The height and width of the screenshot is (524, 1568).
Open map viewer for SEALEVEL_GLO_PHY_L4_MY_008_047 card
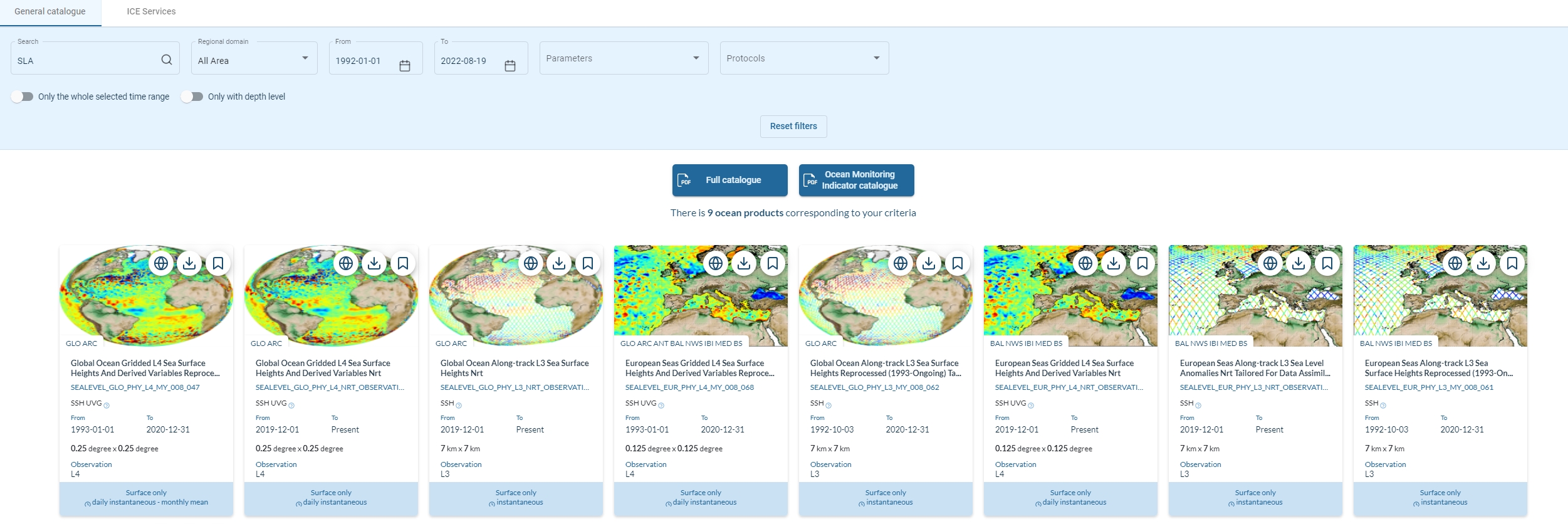coord(161,263)
